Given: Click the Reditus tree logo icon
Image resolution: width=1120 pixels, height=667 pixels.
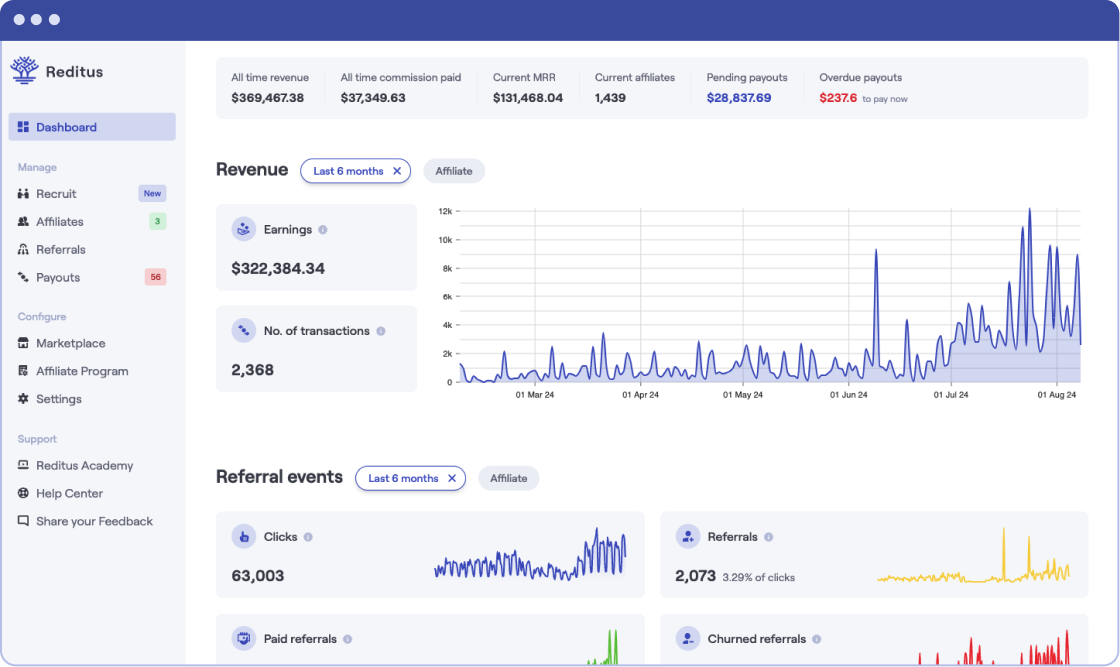Looking at the screenshot, I should click(x=24, y=70).
